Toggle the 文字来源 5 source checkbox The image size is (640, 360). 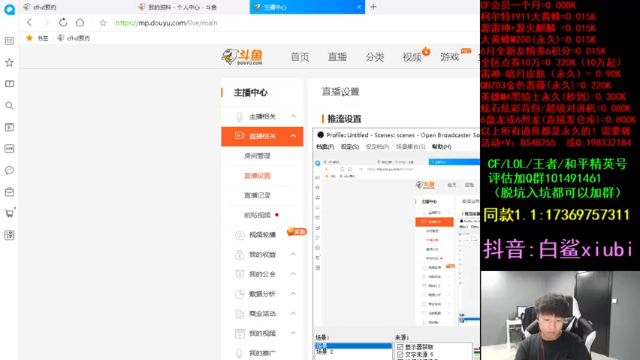400,355
